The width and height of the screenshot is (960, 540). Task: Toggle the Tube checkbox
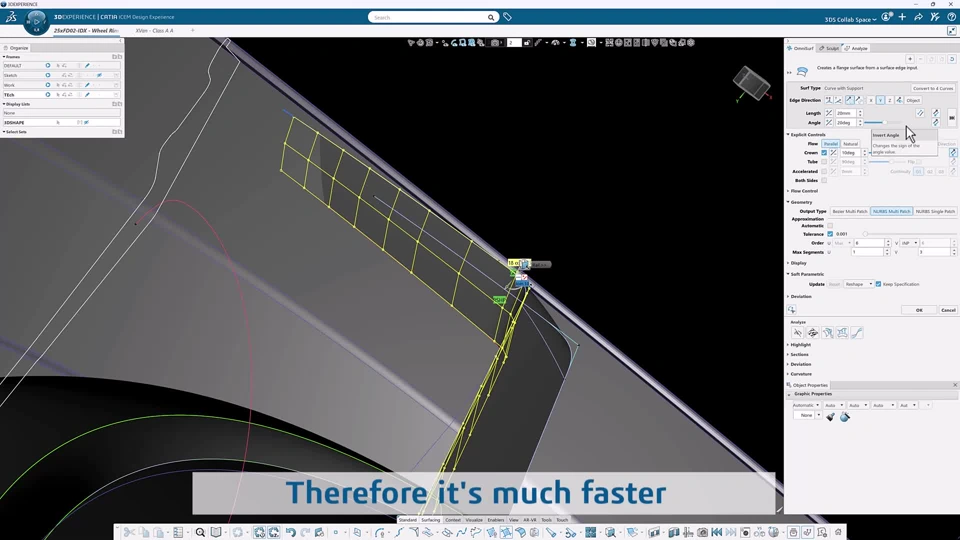tap(824, 162)
